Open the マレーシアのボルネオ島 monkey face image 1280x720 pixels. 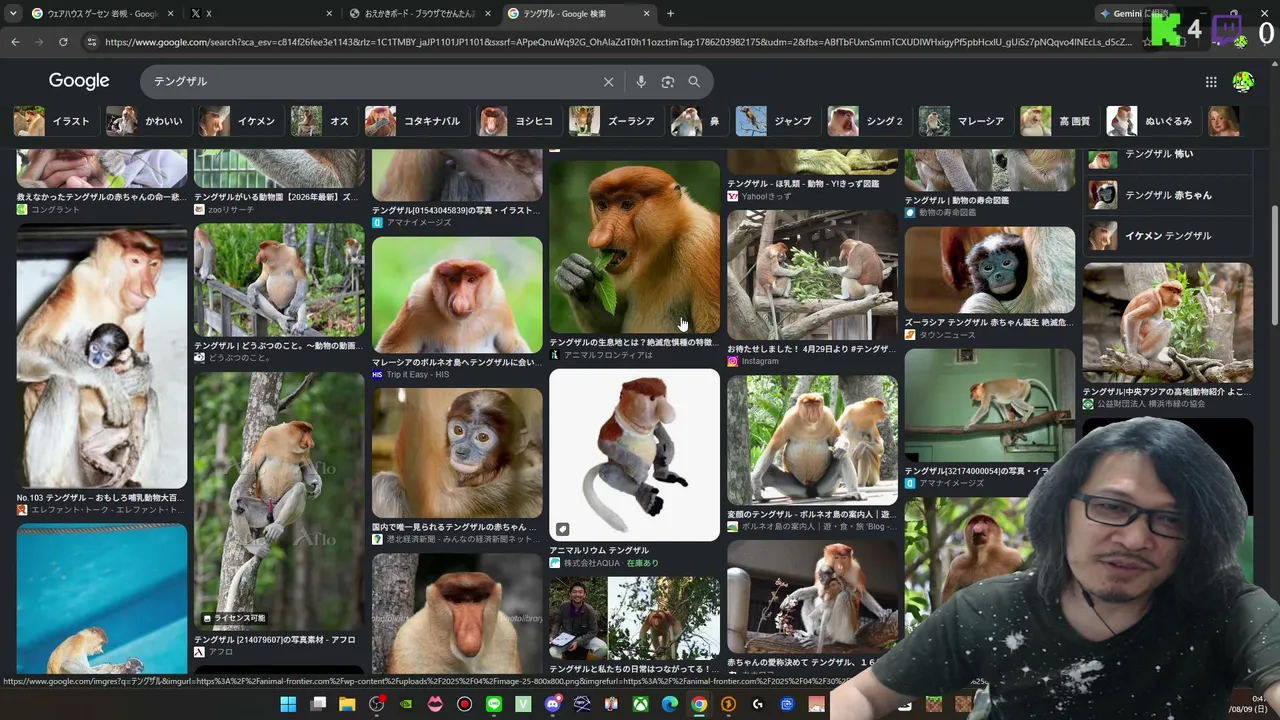457,294
